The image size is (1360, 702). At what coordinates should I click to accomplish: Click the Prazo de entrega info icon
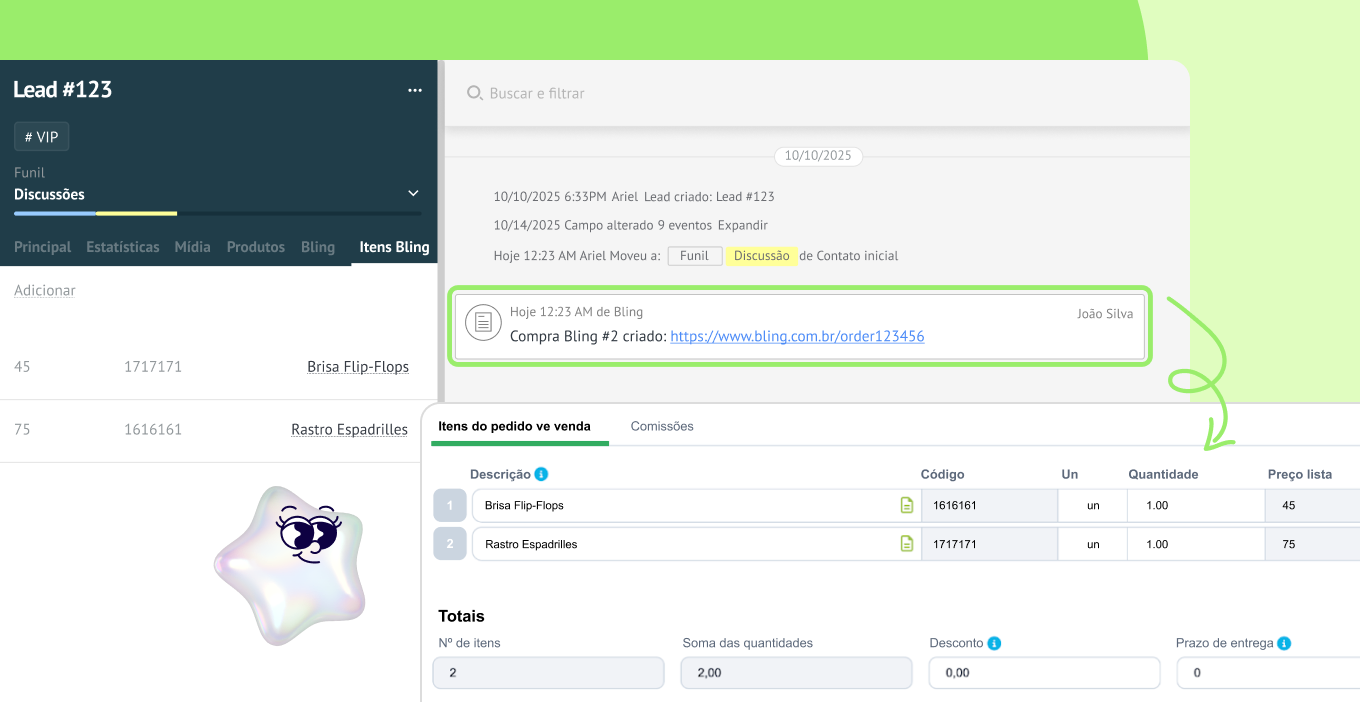pos(1284,643)
